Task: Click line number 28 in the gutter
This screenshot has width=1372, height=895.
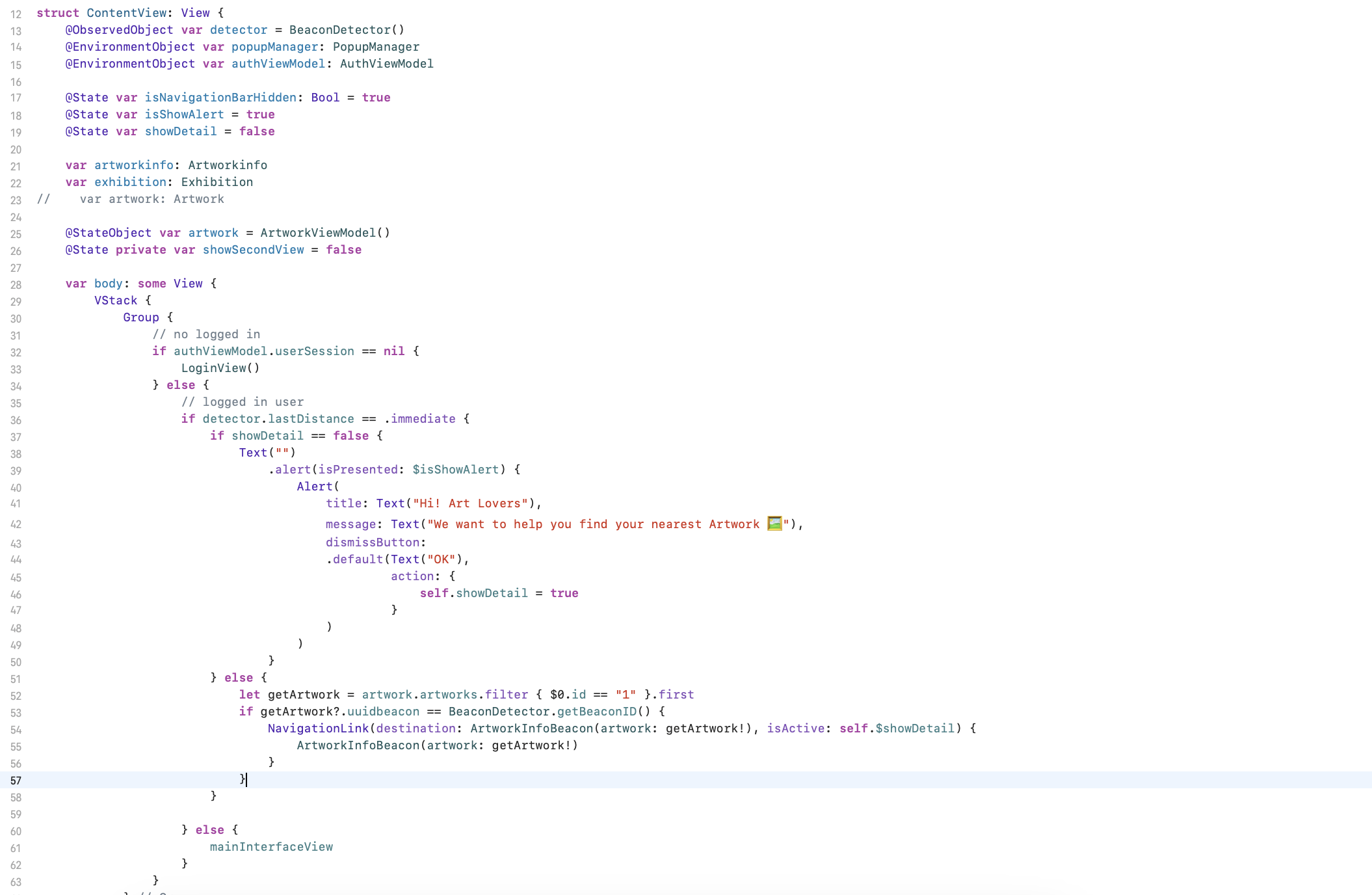Action: [16, 285]
